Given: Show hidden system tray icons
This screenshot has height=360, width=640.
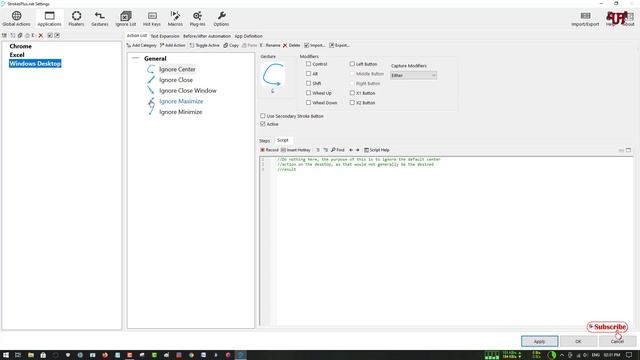Looking at the screenshot, I should 562,355.
